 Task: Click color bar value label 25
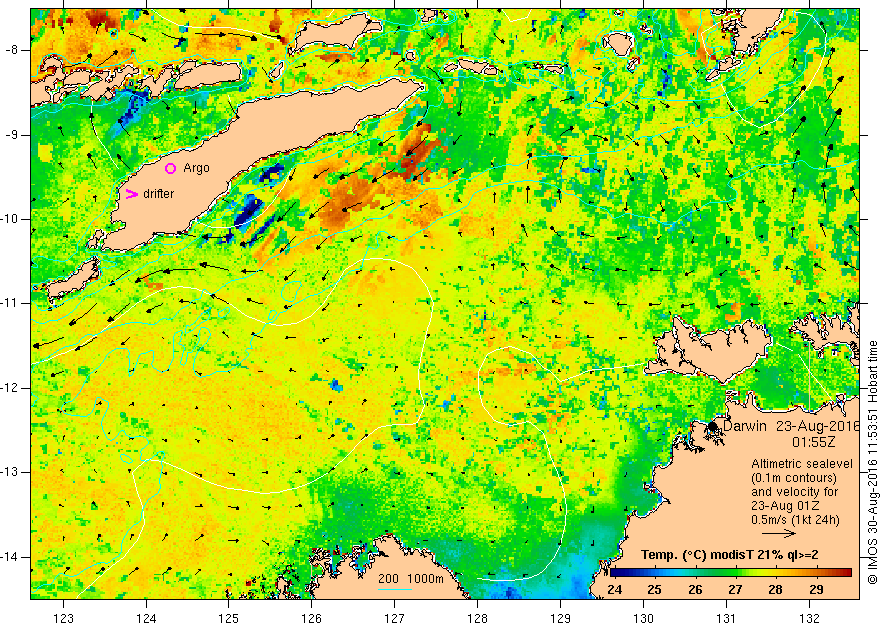point(654,590)
